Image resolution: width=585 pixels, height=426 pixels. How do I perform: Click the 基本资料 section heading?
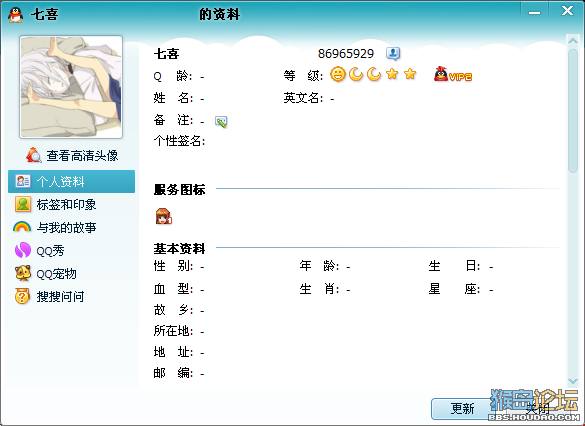pyautogui.click(x=179, y=248)
